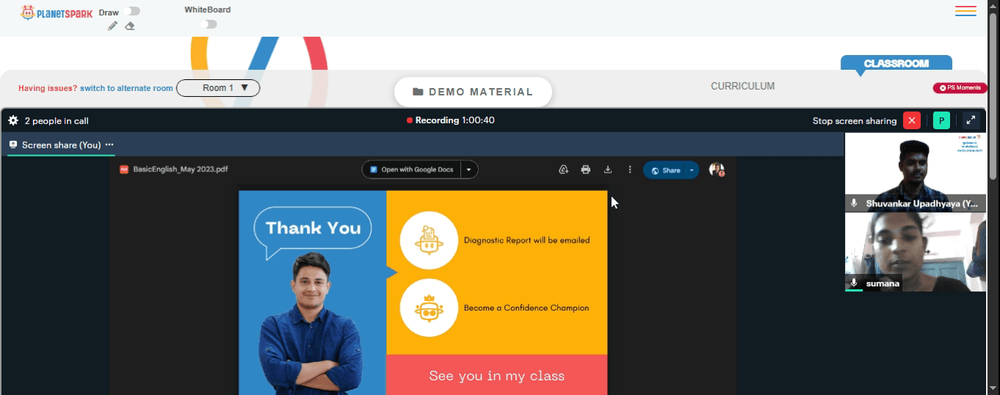Switch to the Curriculum tab

[742, 86]
